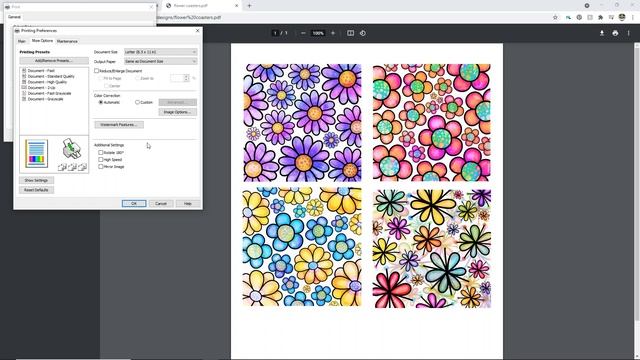Enable Rotate 180° checkbox
This screenshot has width=640, height=360.
[100, 153]
